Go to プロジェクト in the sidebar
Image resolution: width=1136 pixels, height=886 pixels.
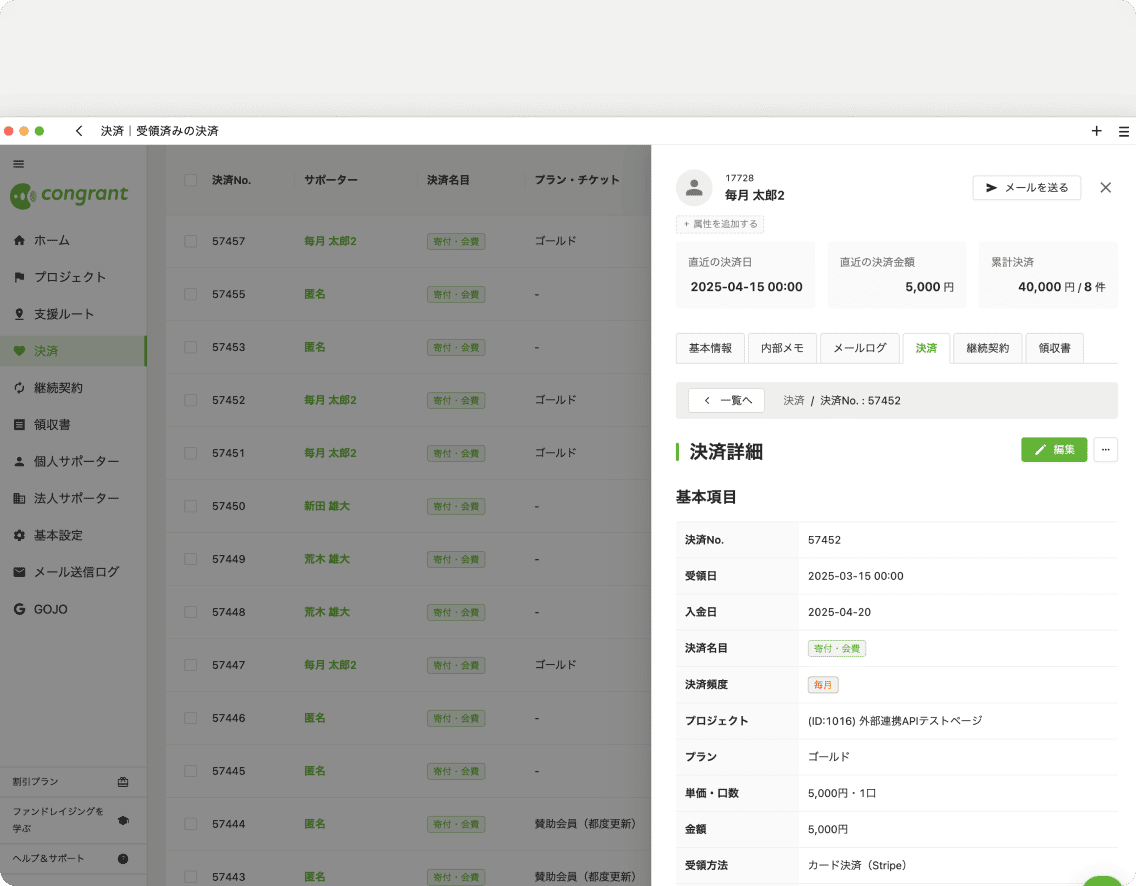69,277
